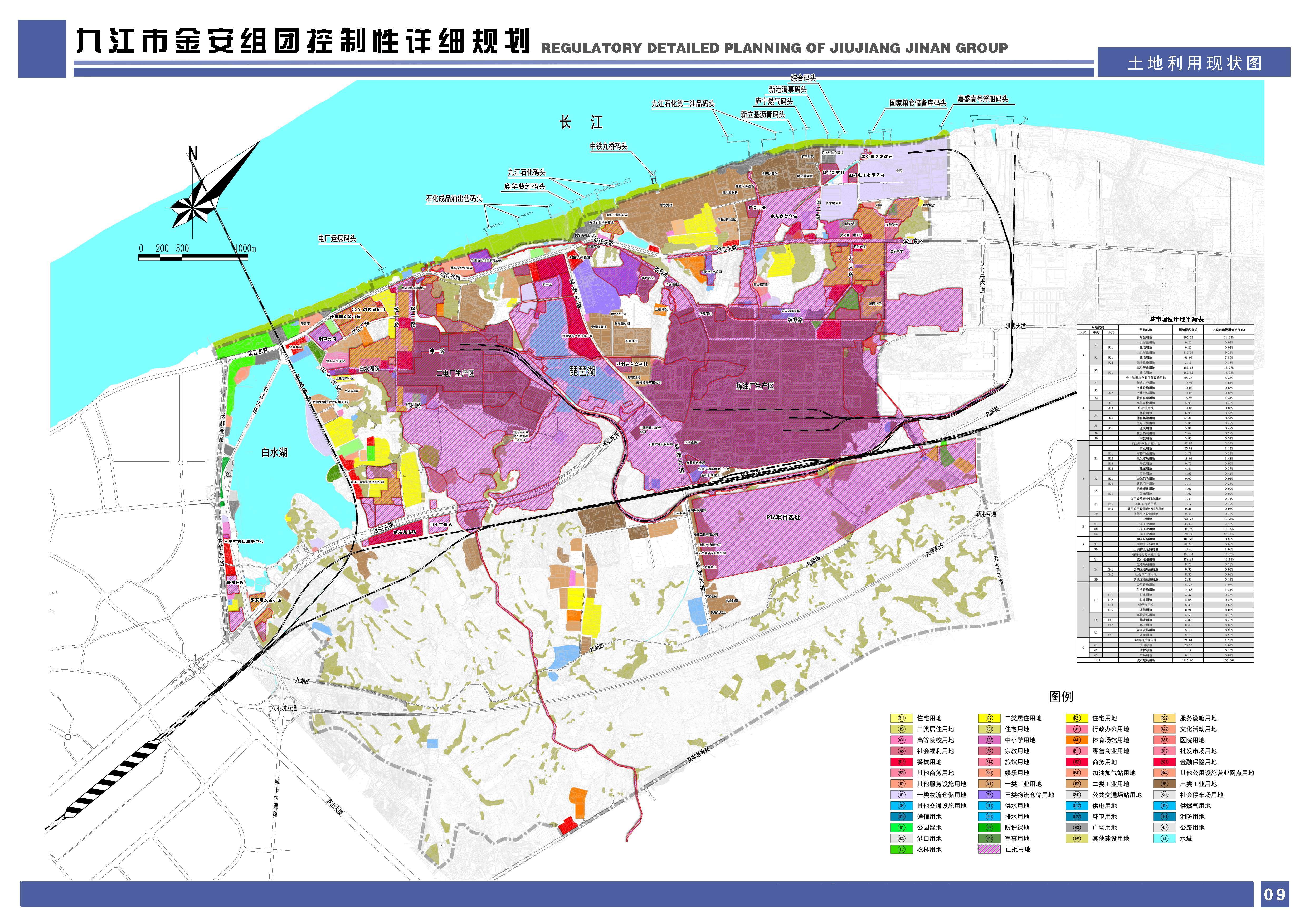Click the G1 公园绿地 green swatch
The height and width of the screenshot is (924, 1309).
(x=902, y=828)
